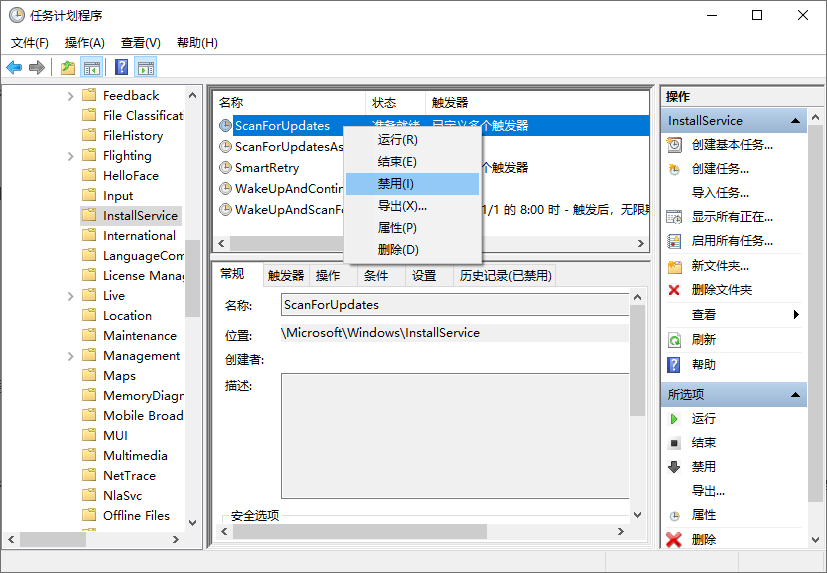
Task: Click the actions pane vertical scrollbar down arrow
Action: (x=815, y=540)
